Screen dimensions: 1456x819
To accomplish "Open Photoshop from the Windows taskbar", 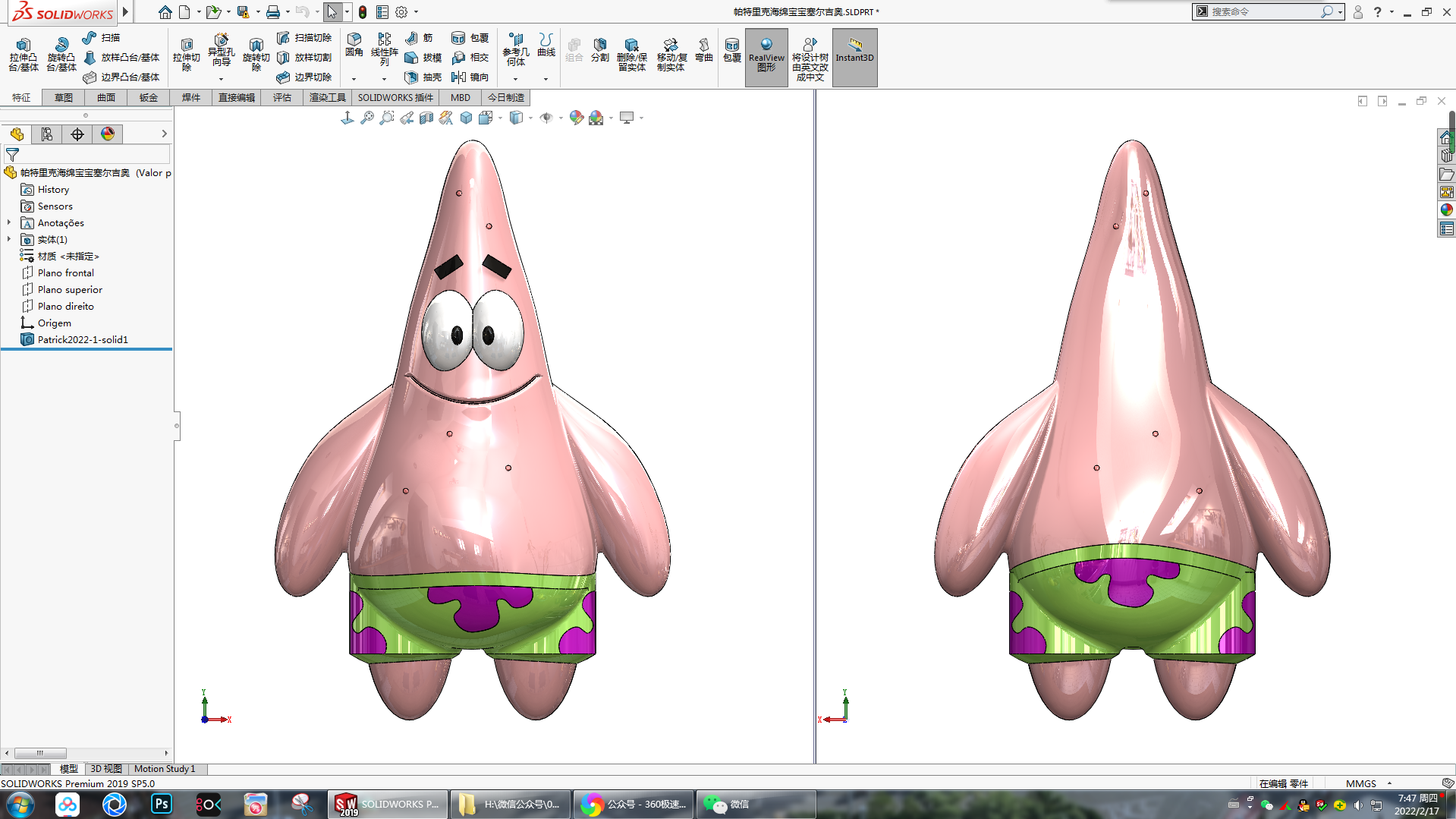I will (x=162, y=804).
